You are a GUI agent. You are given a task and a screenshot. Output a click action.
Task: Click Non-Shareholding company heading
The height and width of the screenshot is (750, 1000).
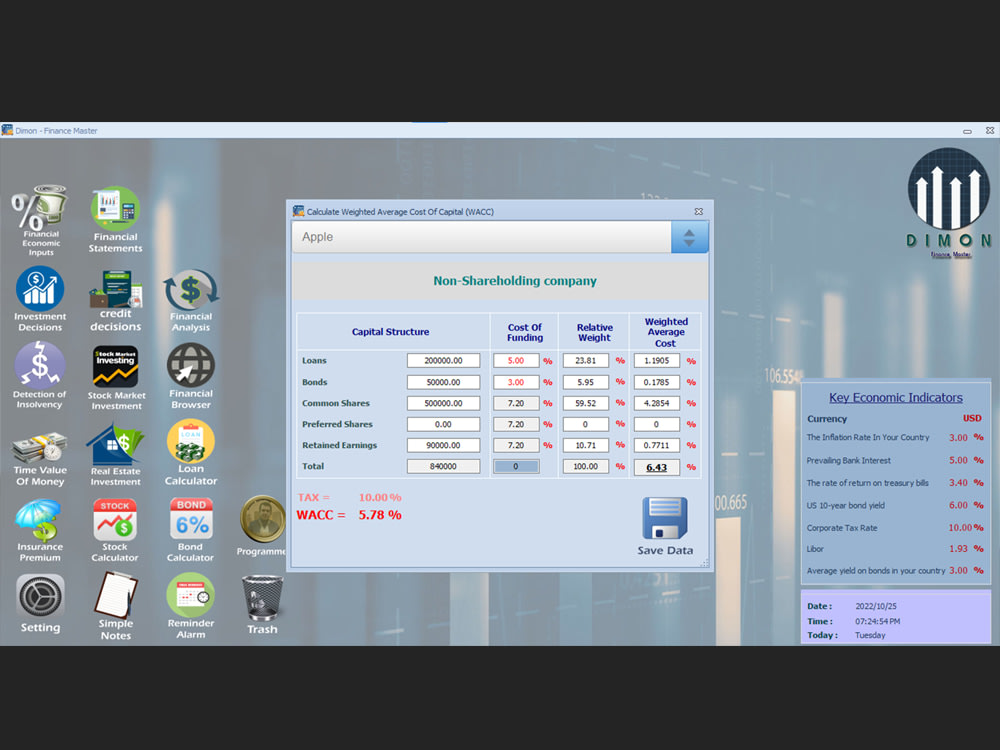tap(515, 281)
